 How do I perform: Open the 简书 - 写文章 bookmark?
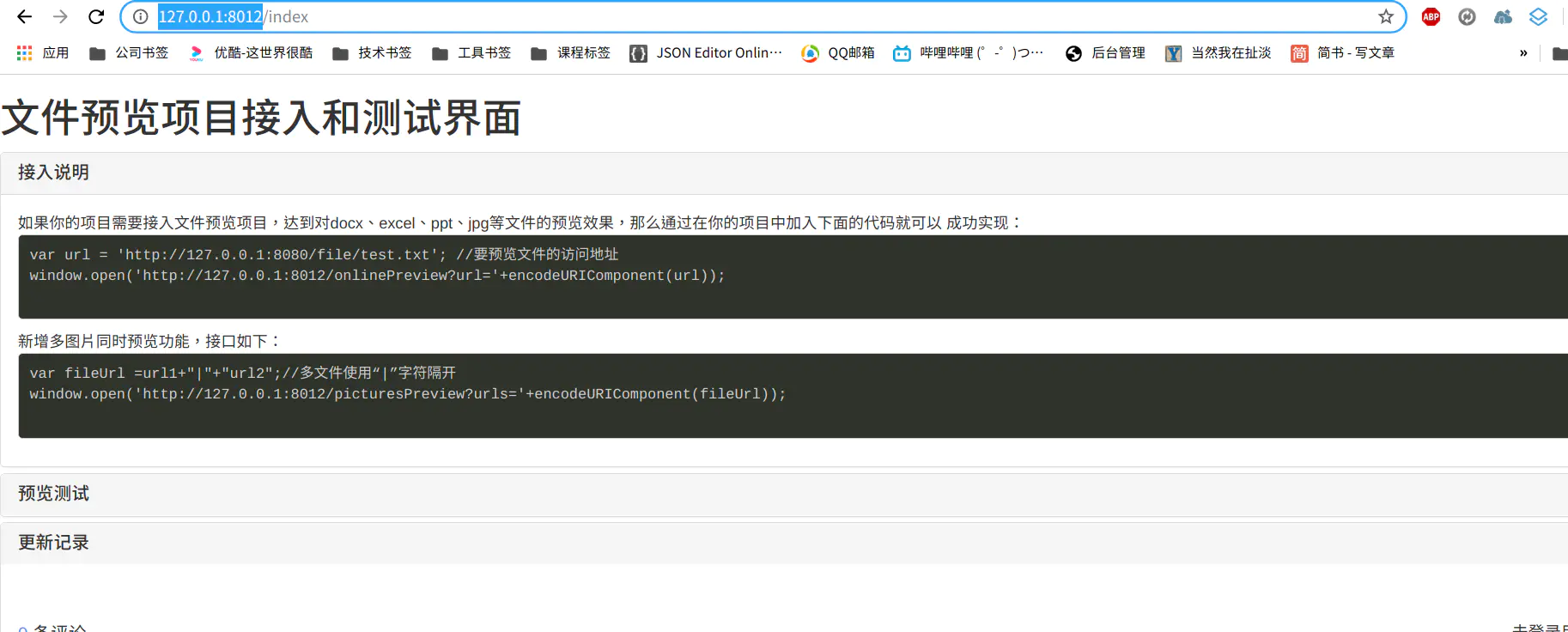[x=1342, y=53]
